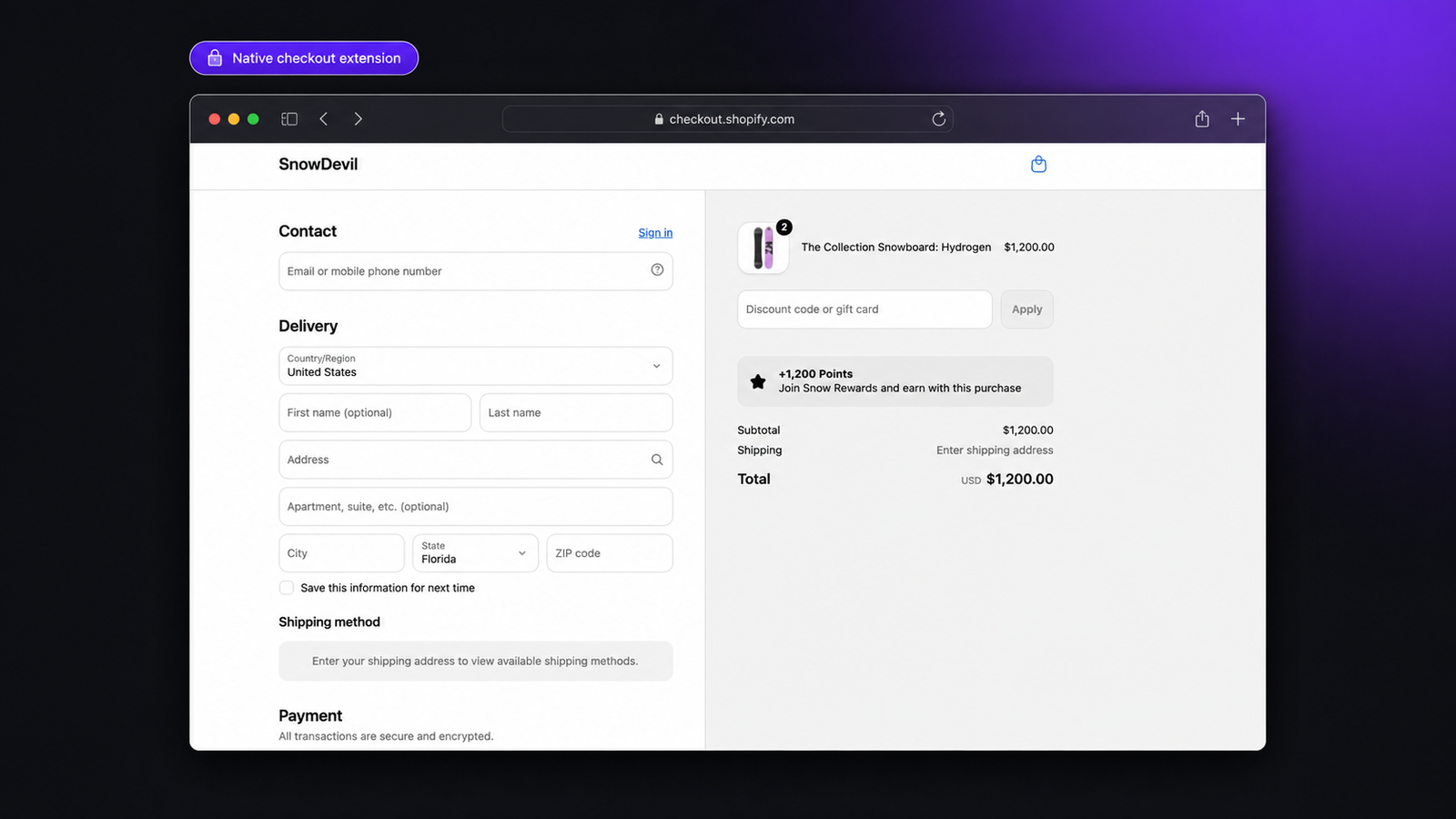Click the quantity badge on snowboard thumbnail
1456x819 pixels.
(x=784, y=227)
